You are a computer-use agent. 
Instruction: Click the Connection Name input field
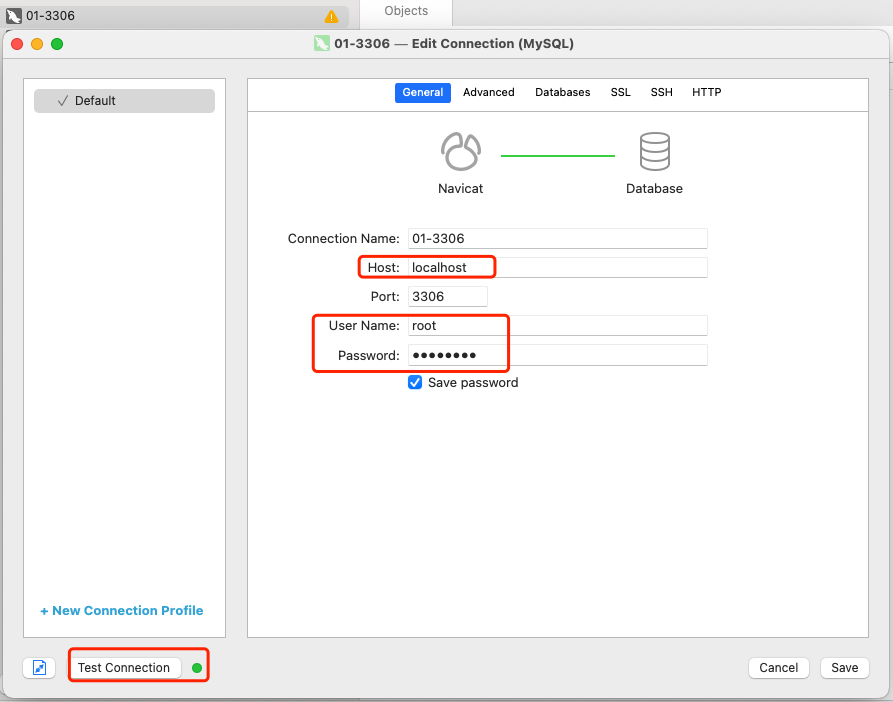pos(558,239)
